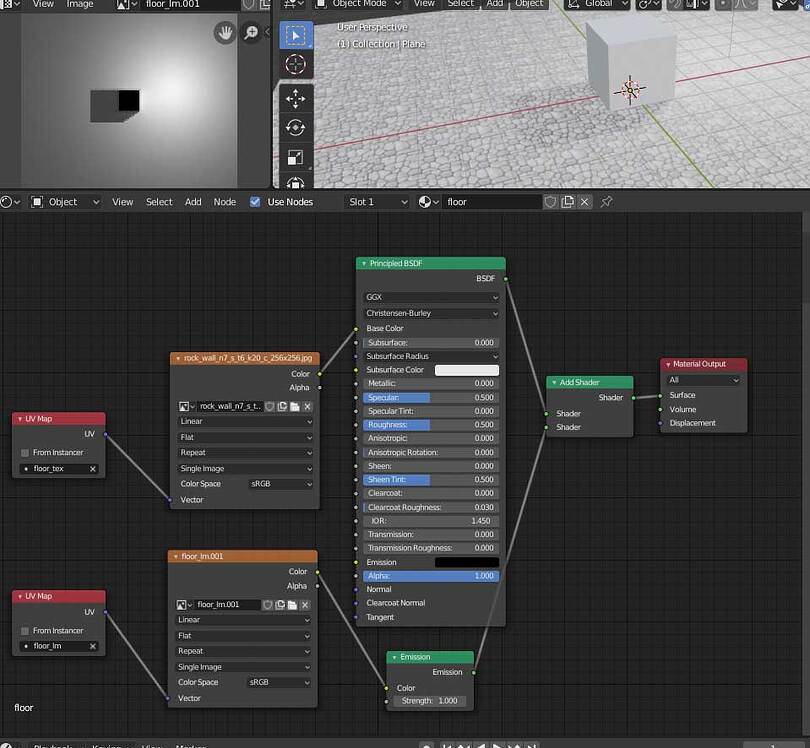Screen dimensions: 810x748
Task: Adjust the Specular slider on Principled BSDF
Action: coord(431,397)
